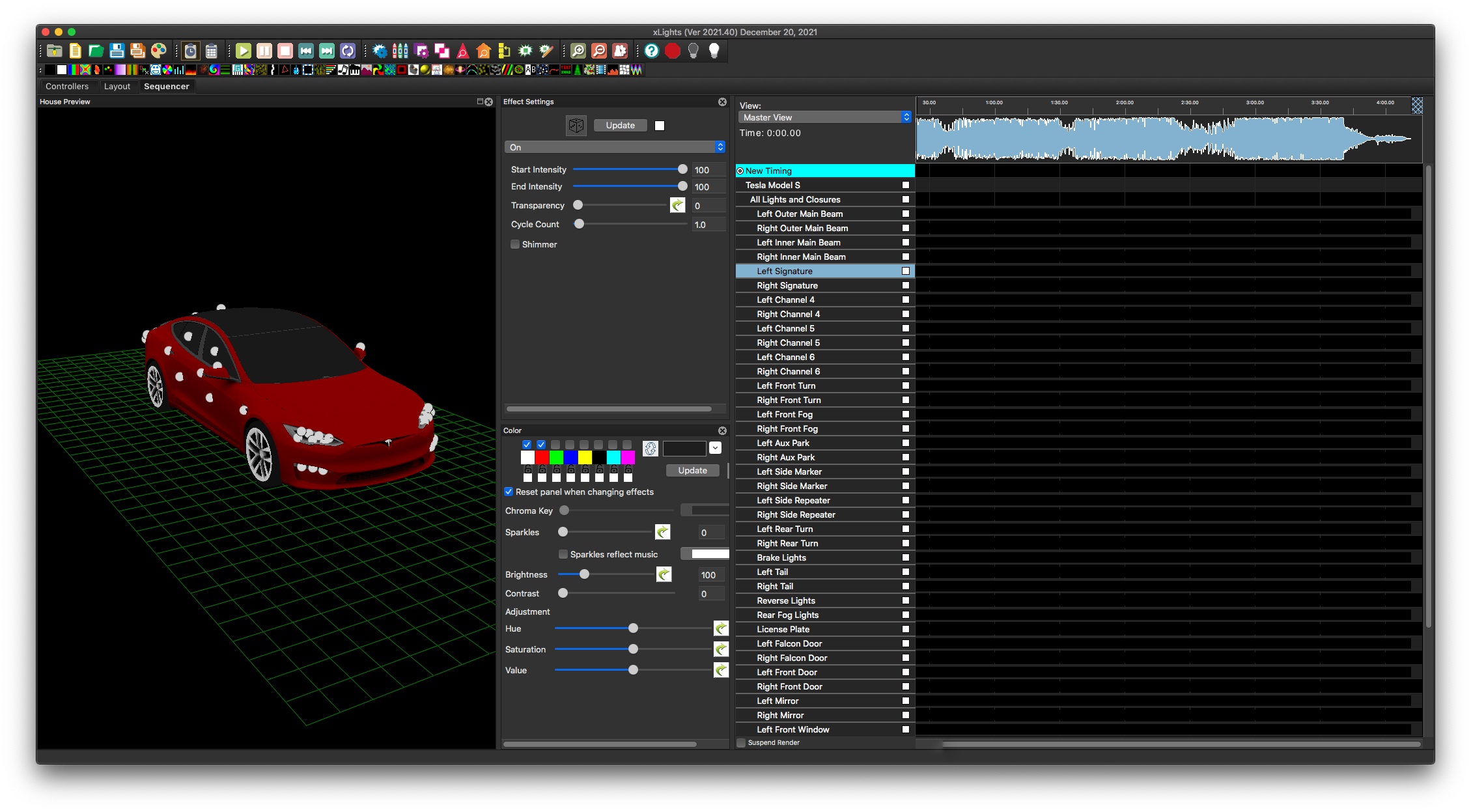Image resolution: width=1471 pixels, height=812 pixels.
Task: Jump to the end of the sequence
Action: (x=327, y=51)
